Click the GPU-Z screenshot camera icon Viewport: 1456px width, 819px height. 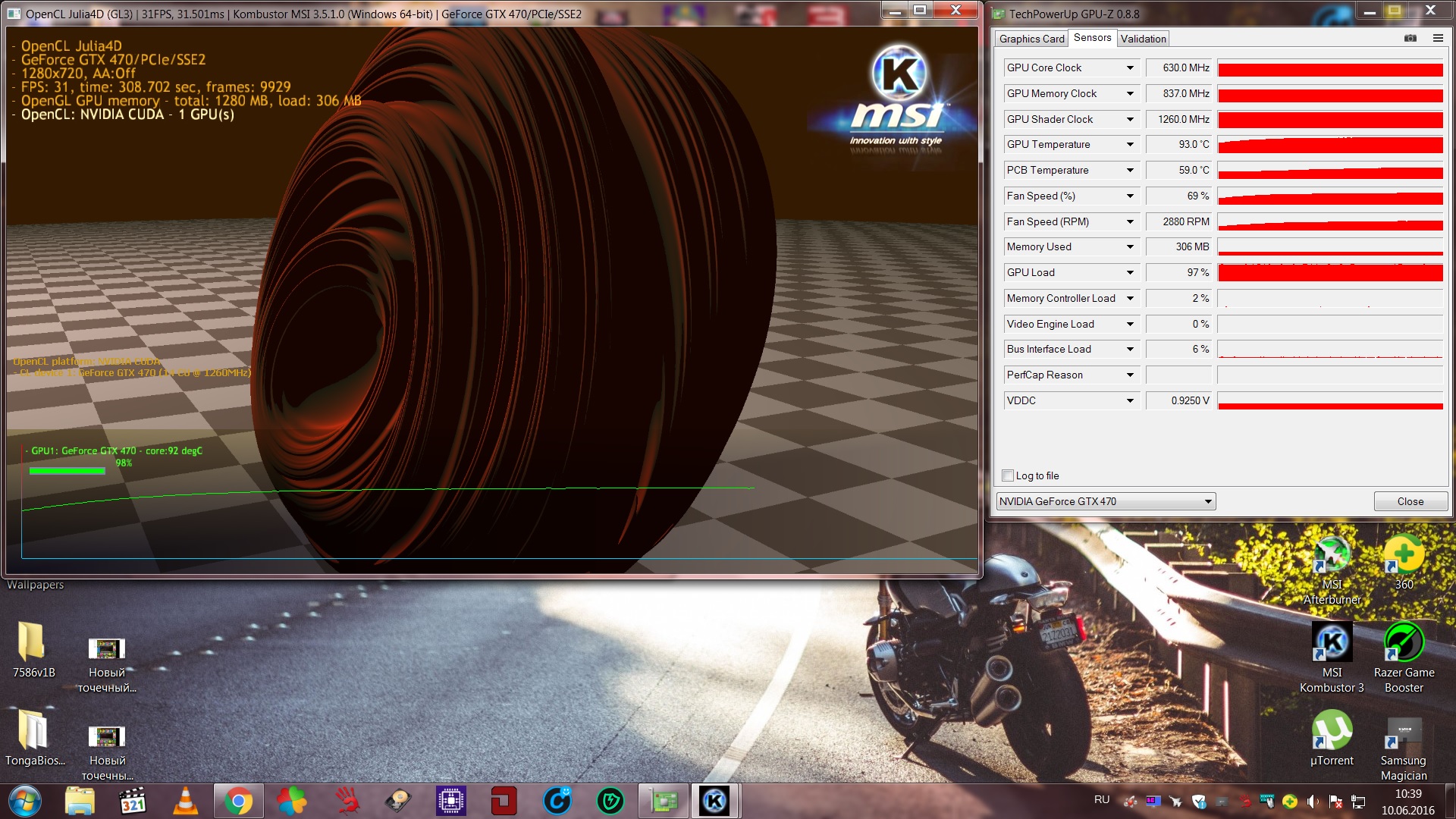1410,38
